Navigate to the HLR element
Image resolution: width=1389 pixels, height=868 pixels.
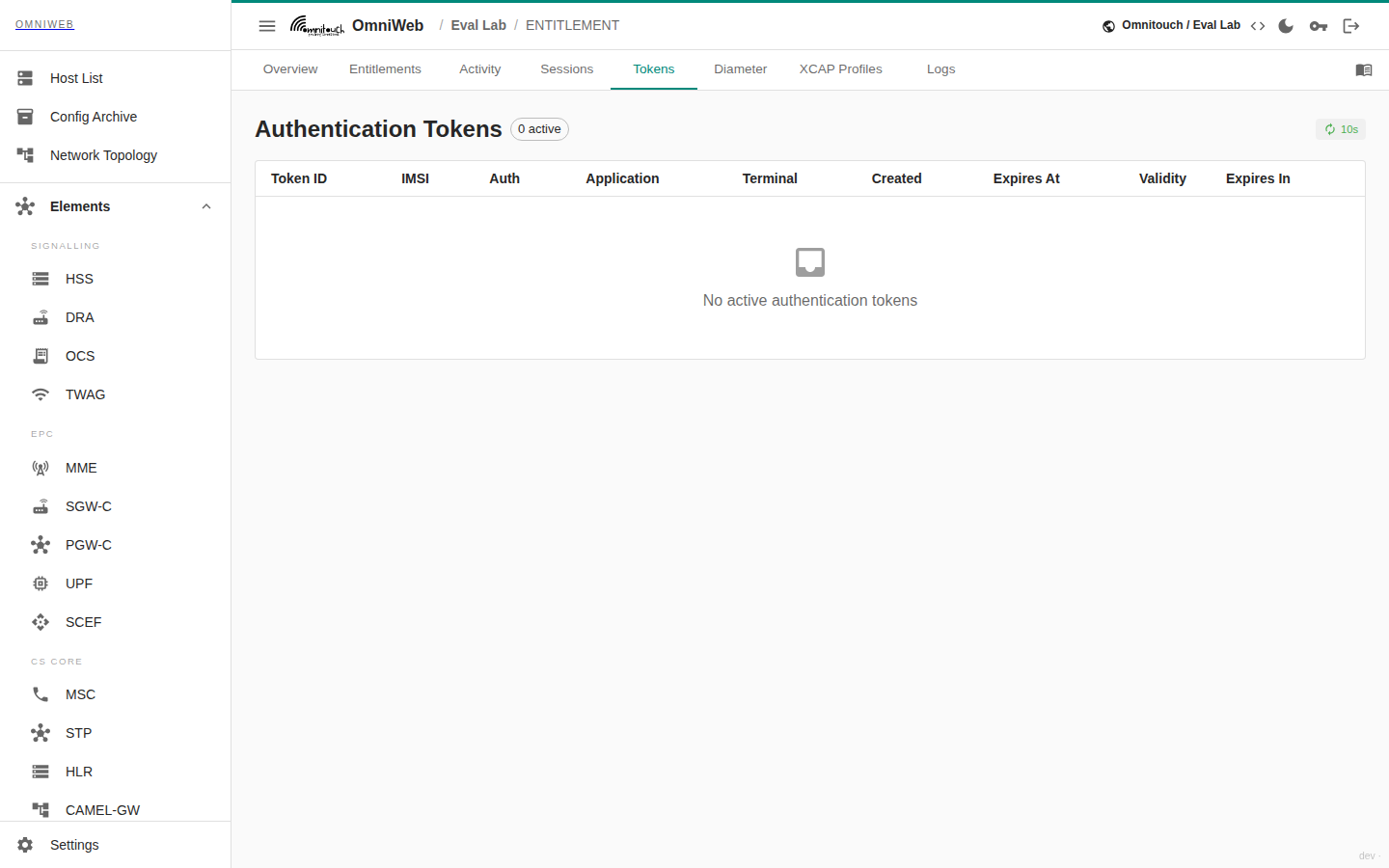[116, 772]
